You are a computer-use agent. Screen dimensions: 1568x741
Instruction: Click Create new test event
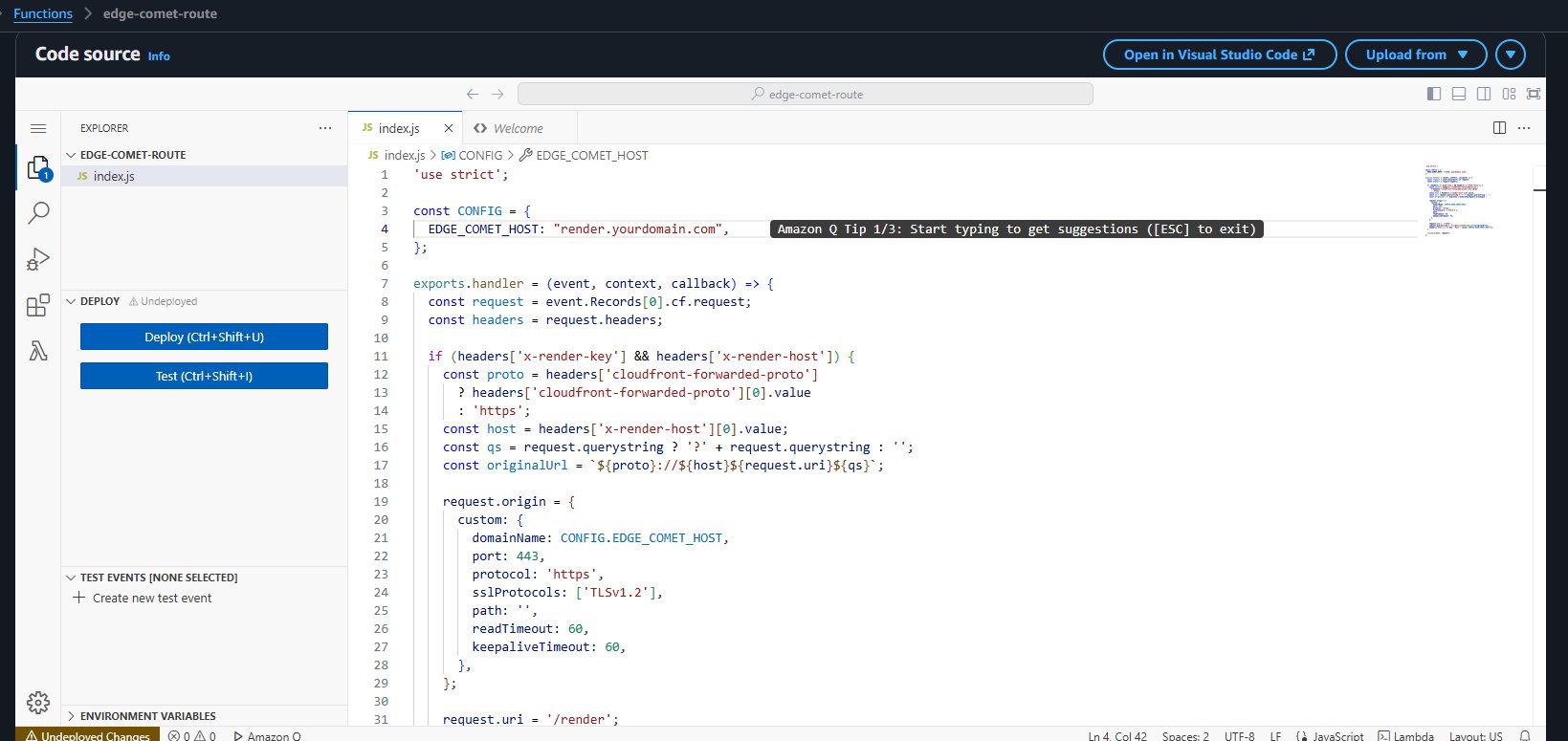(144, 598)
